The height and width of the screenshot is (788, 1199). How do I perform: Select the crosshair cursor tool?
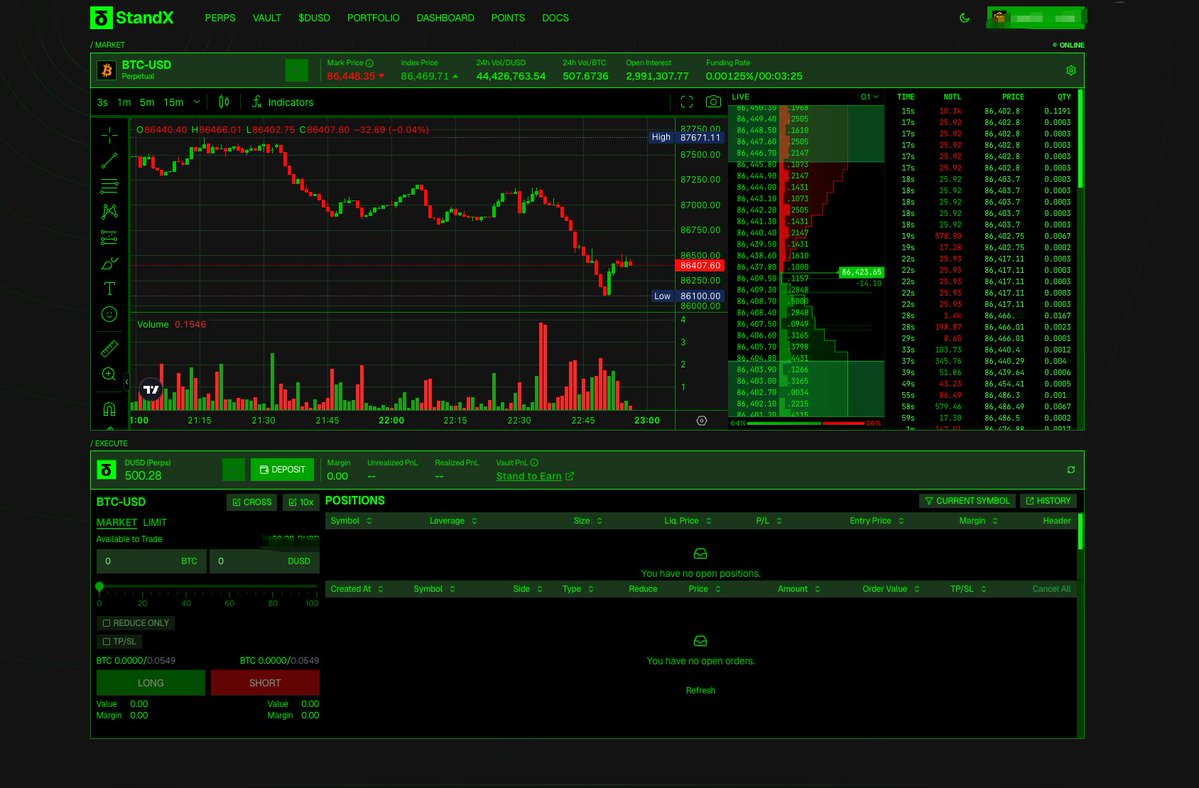(x=109, y=135)
